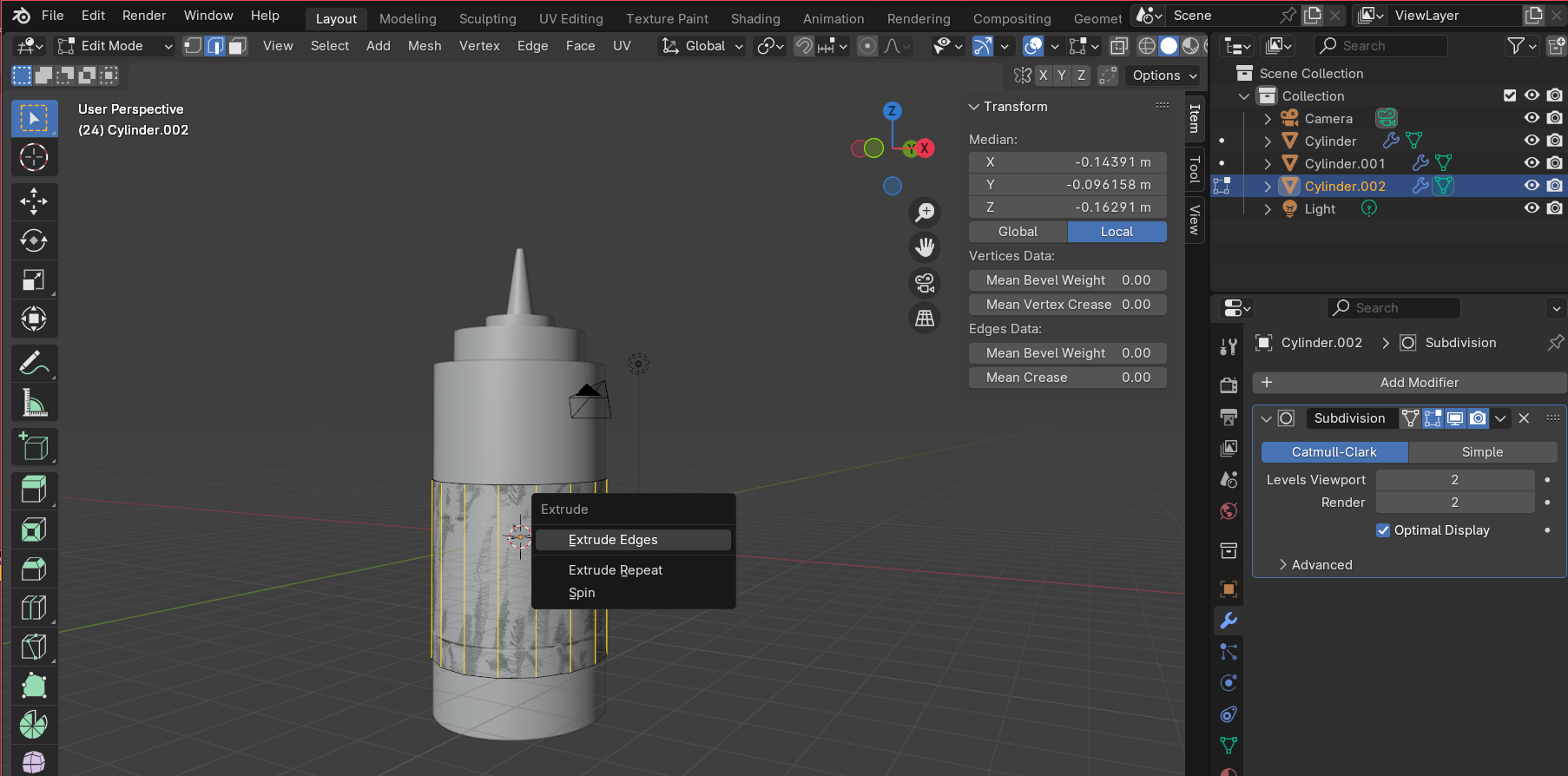
Task: Hide Light via its eye icon
Action: click(x=1532, y=208)
